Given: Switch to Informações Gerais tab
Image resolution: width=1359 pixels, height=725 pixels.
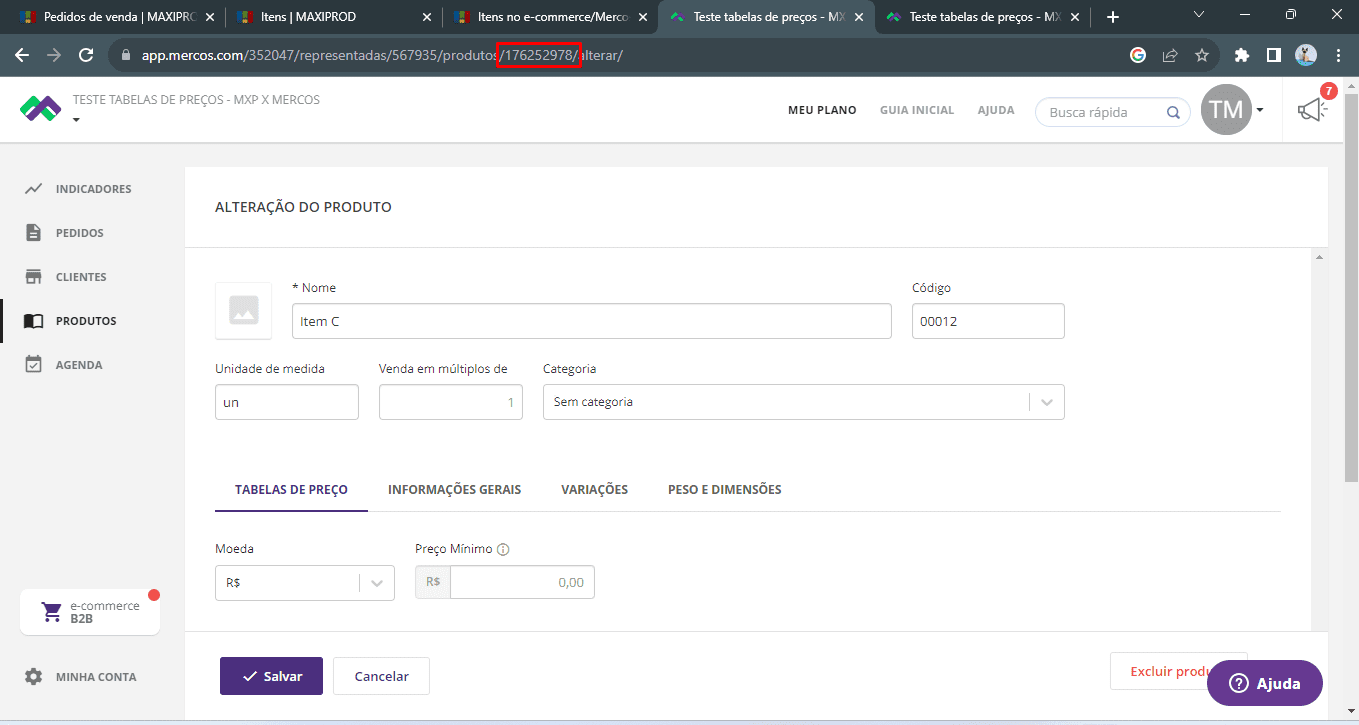Looking at the screenshot, I should tap(454, 490).
